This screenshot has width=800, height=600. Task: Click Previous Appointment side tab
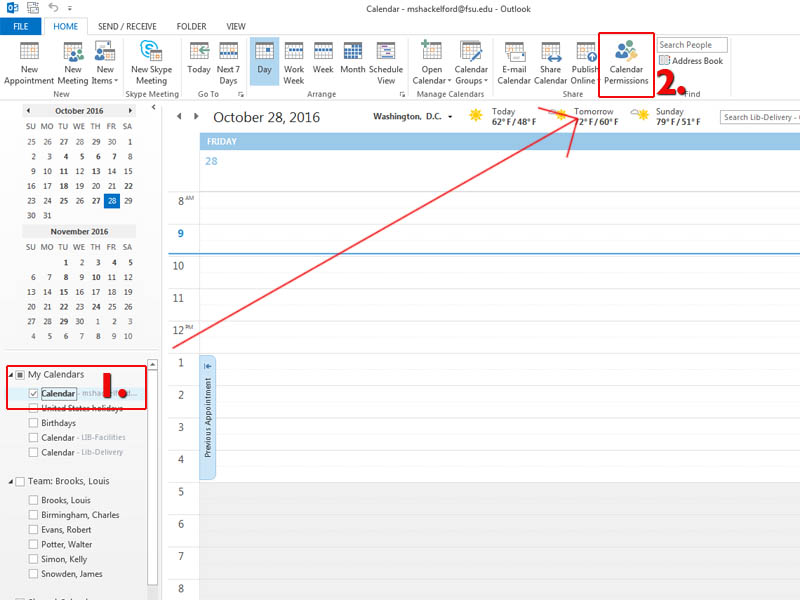pyautogui.click(x=208, y=417)
